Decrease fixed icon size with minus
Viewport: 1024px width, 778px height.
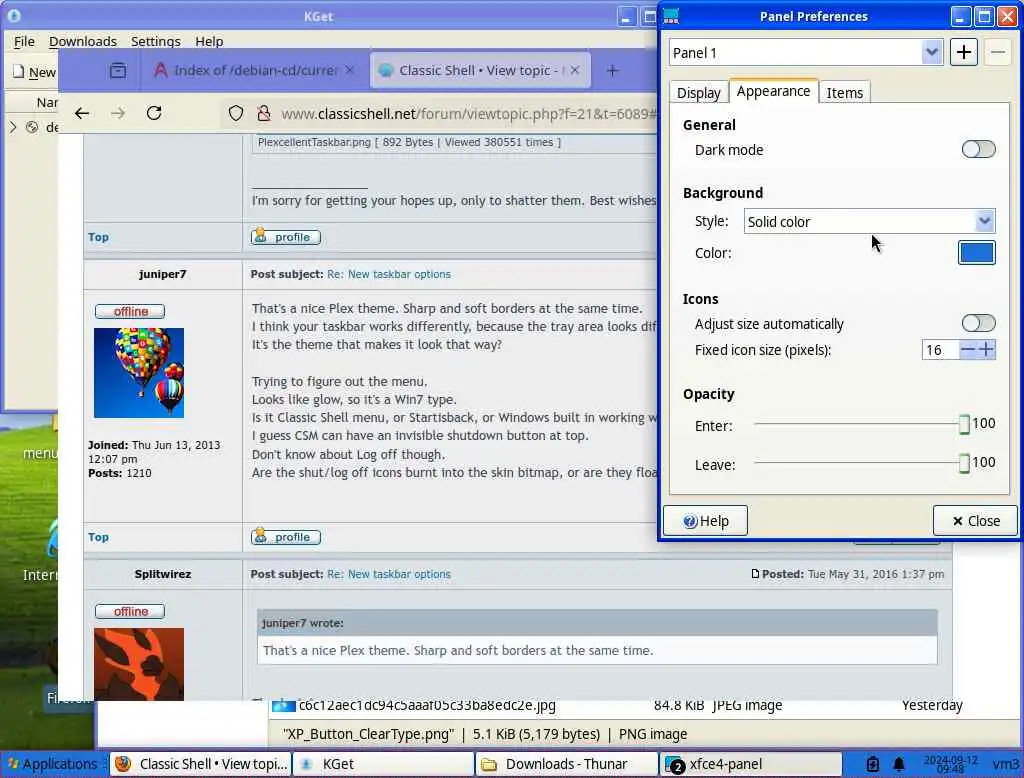click(968, 349)
